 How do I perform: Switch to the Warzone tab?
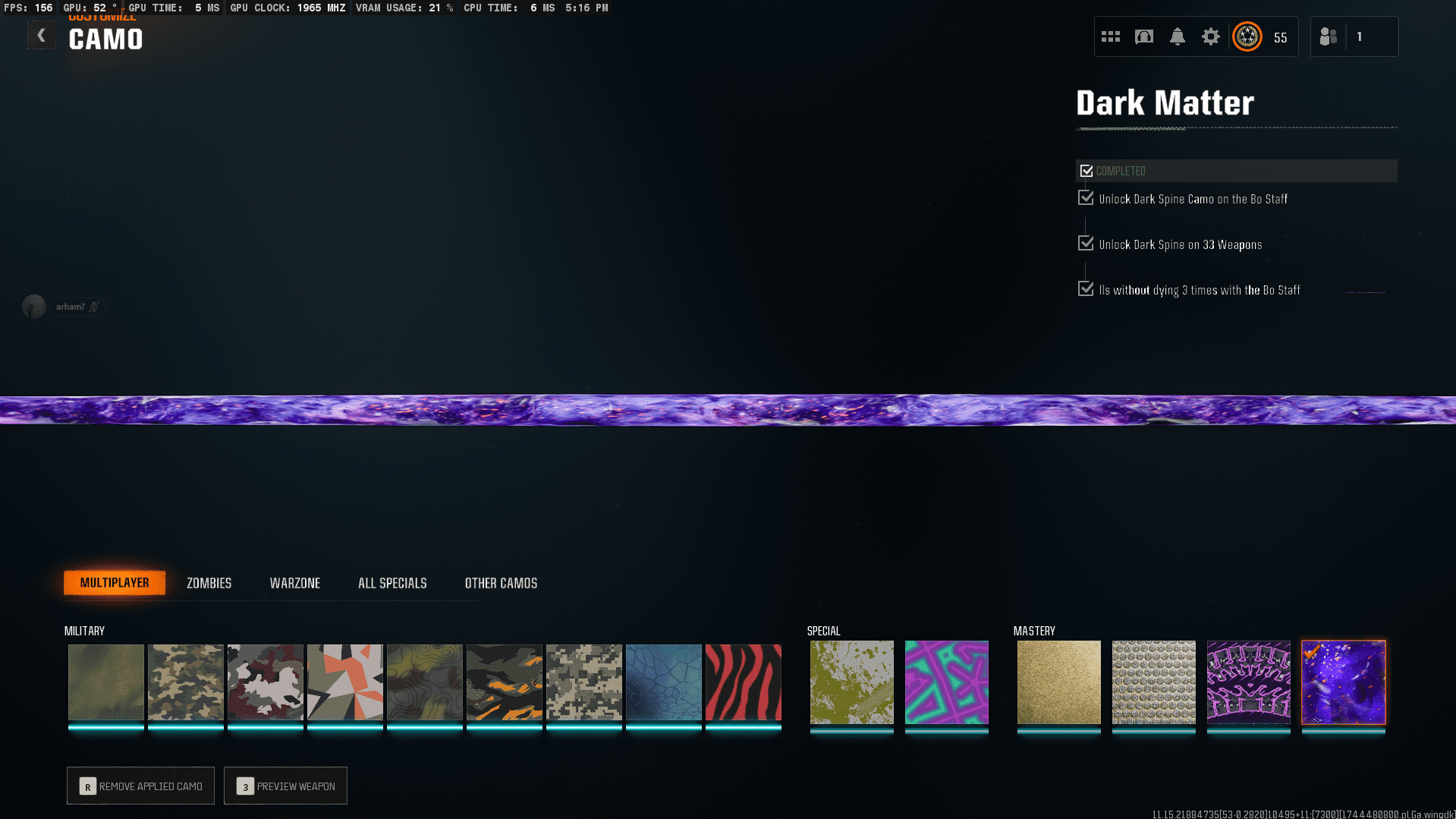pyautogui.click(x=294, y=583)
